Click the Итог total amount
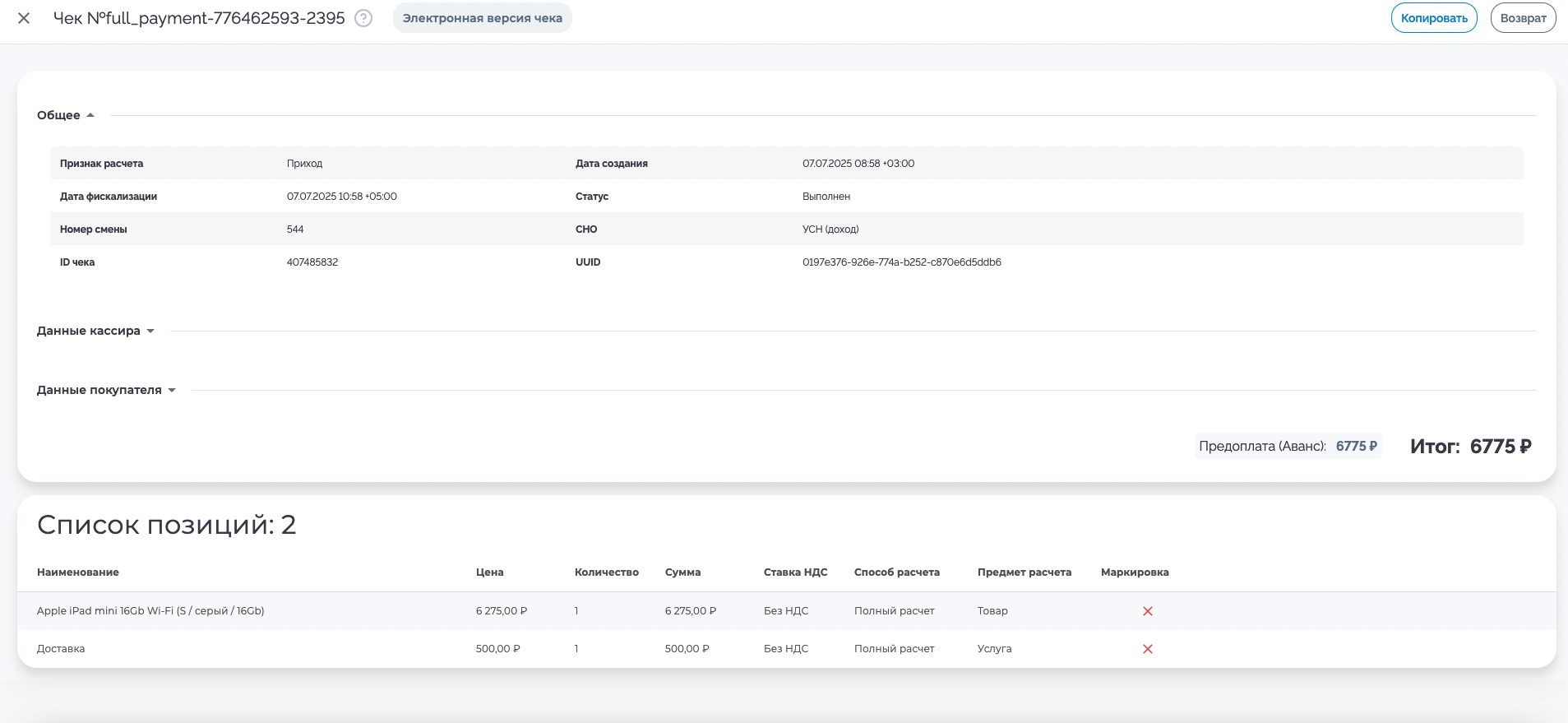The width and height of the screenshot is (1568, 723). click(1500, 447)
